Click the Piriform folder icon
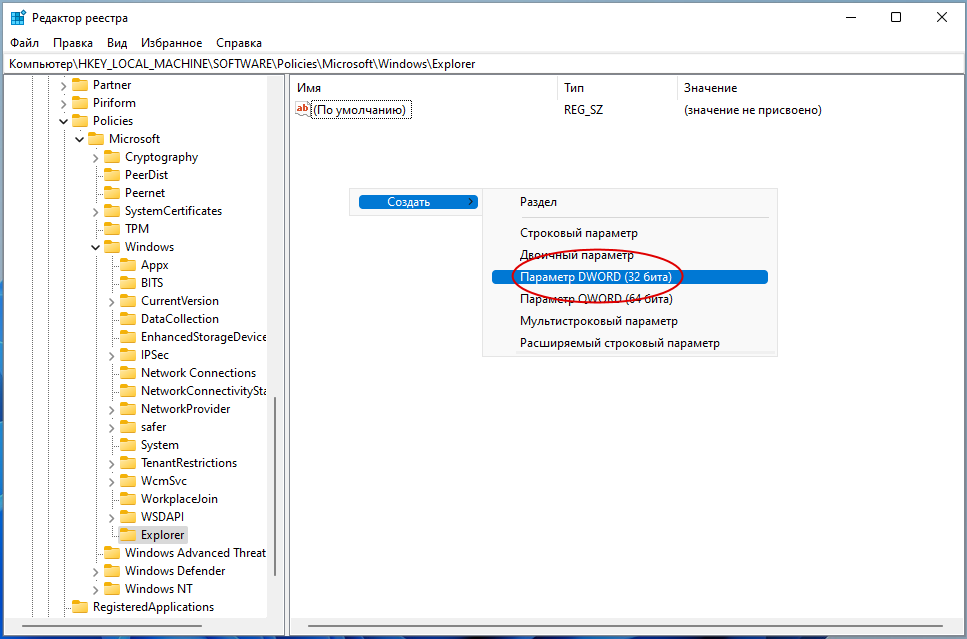Image resolution: width=967 pixels, height=639 pixels. click(80, 102)
